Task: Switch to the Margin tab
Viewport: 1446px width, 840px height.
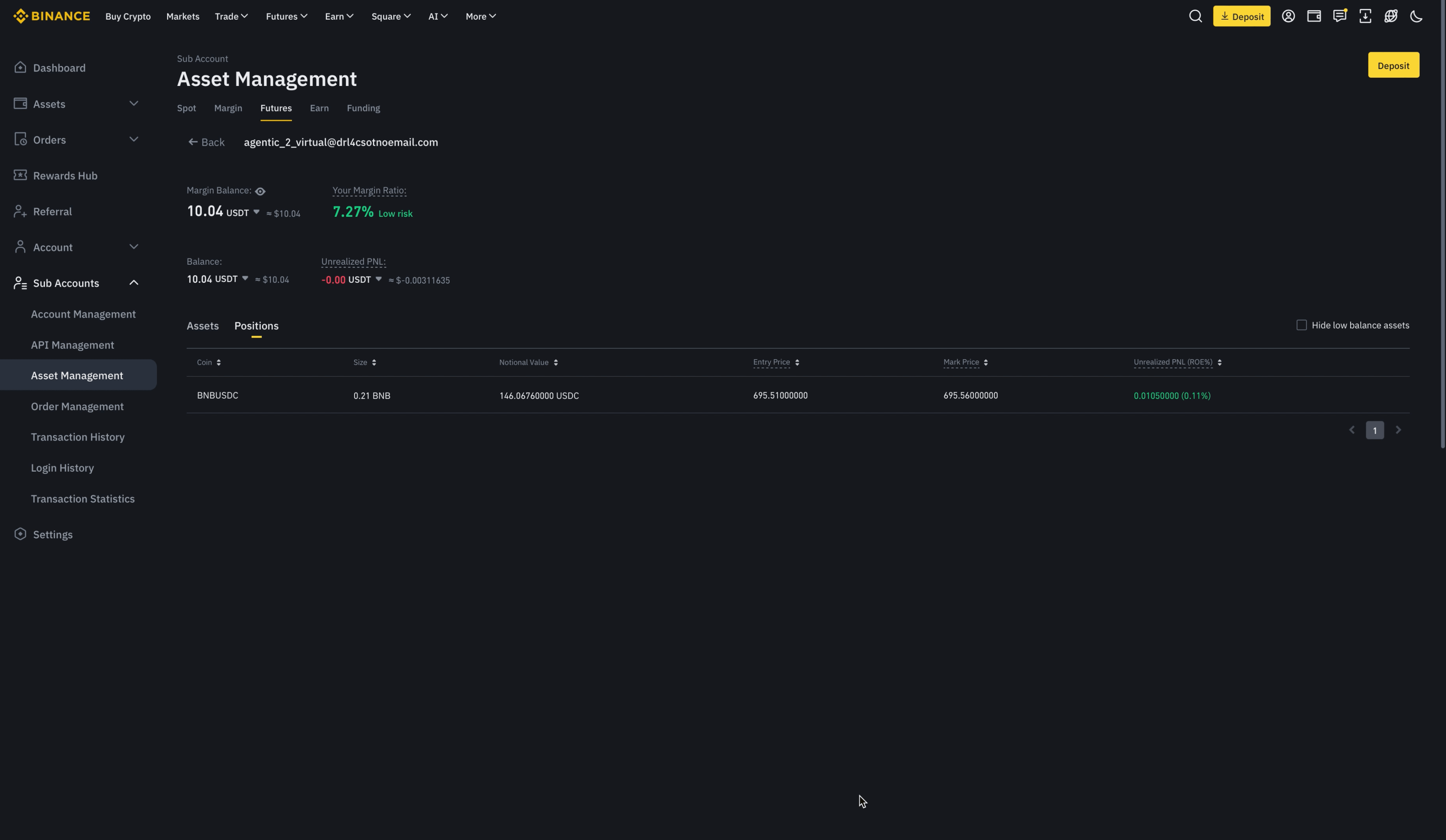Action: pos(228,108)
